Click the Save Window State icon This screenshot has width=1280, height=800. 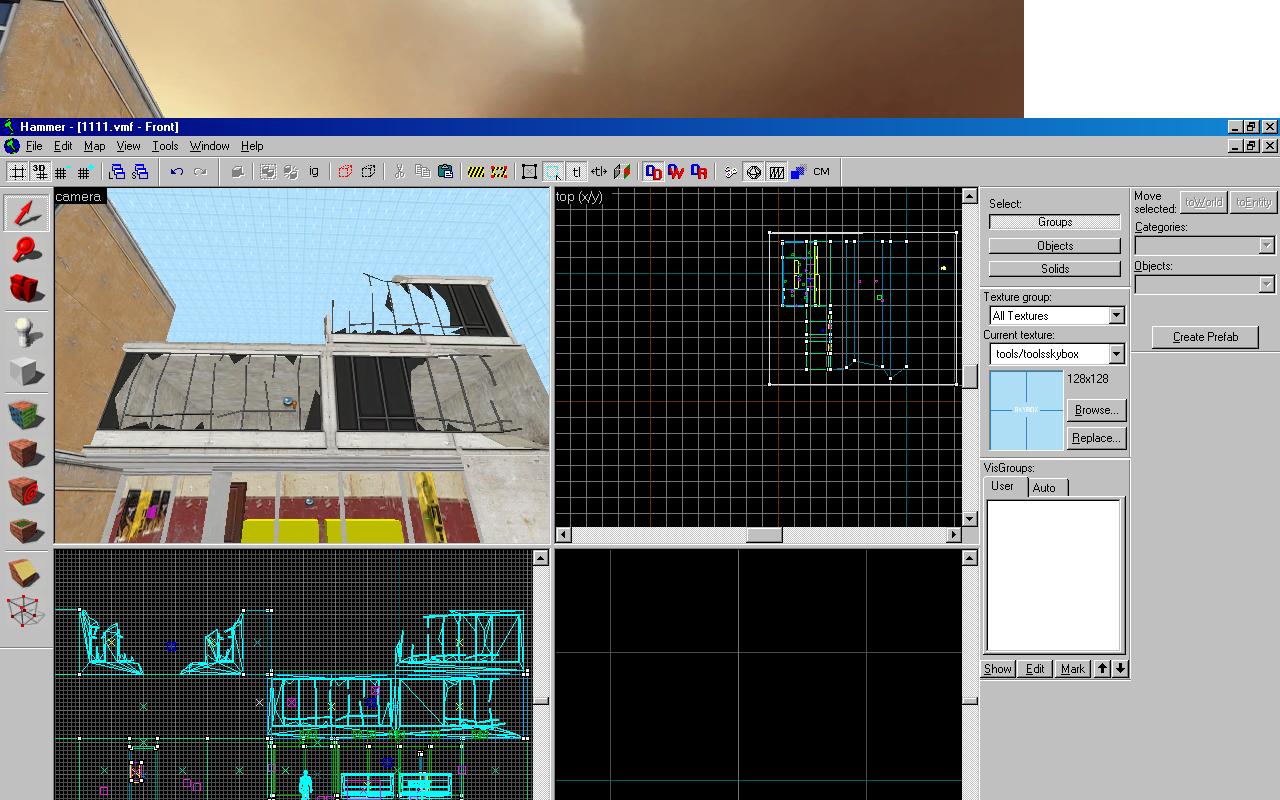point(141,172)
